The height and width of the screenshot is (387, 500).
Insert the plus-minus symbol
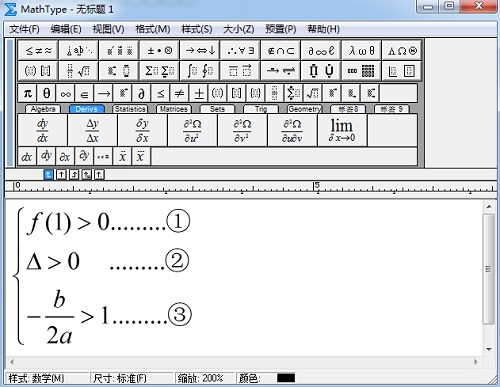click(199, 93)
